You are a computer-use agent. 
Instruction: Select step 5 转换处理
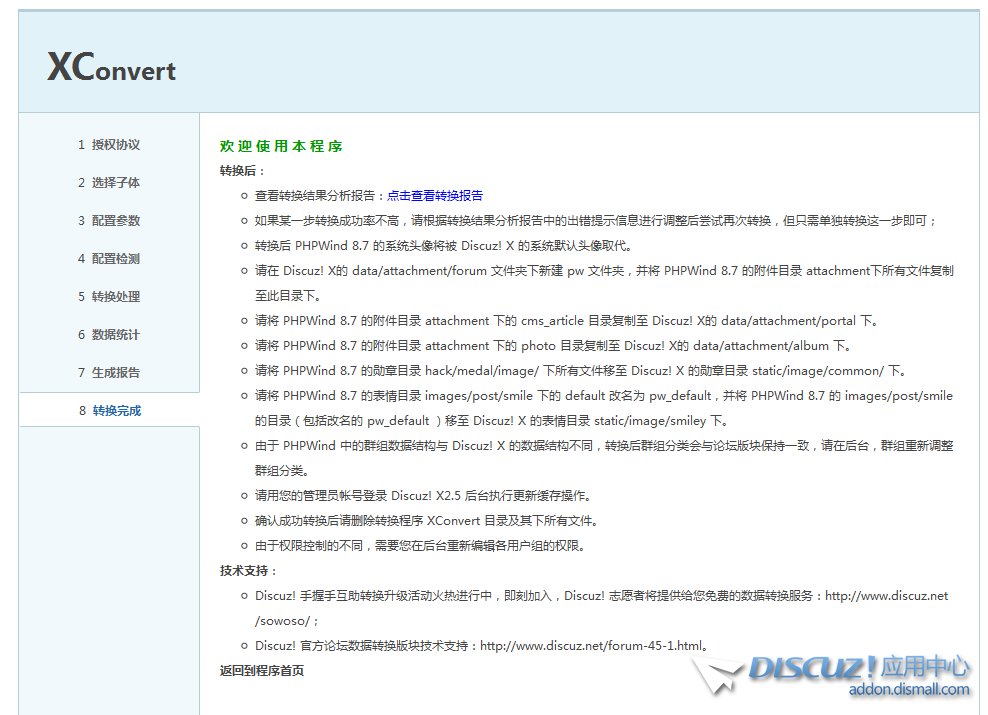point(109,297)
